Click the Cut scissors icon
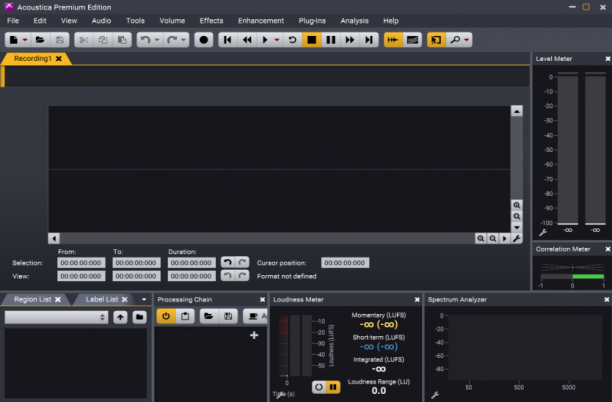This screenshot has height=402, width=612. point(84,40)
